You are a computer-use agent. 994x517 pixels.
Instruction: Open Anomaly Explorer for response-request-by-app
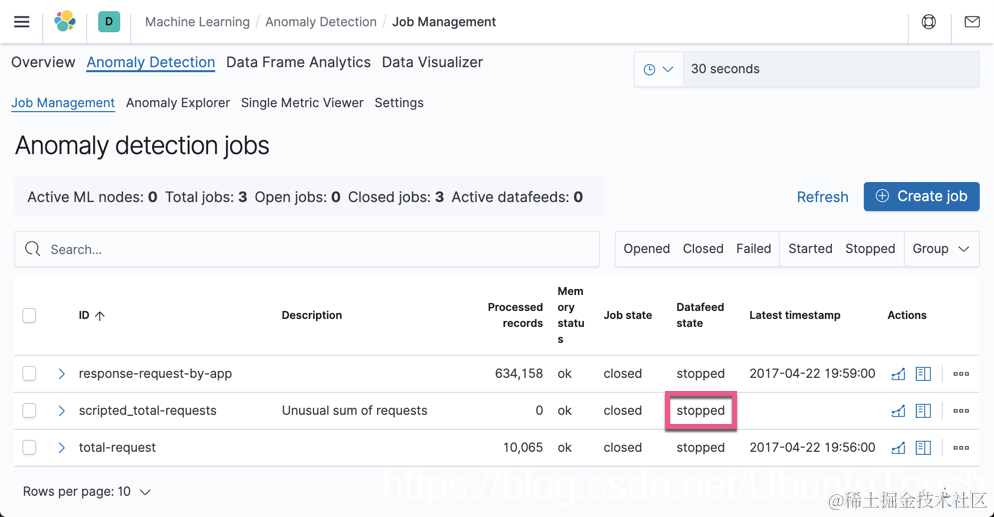923,374
